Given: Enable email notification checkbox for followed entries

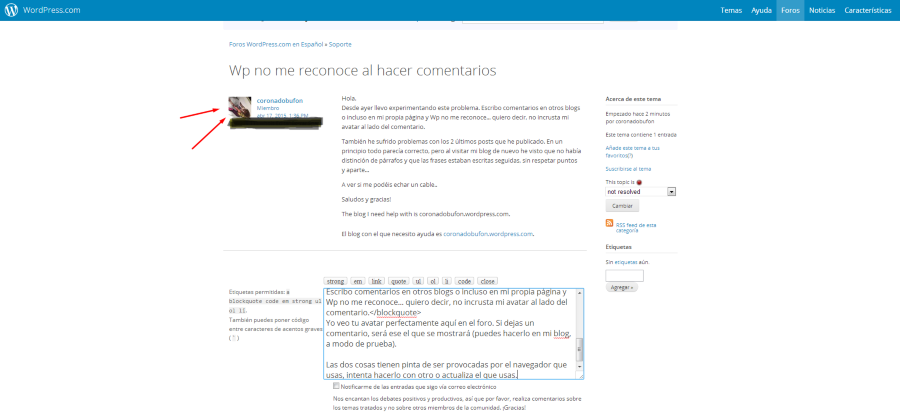Looking at the screenshot, I should point(337,385).
